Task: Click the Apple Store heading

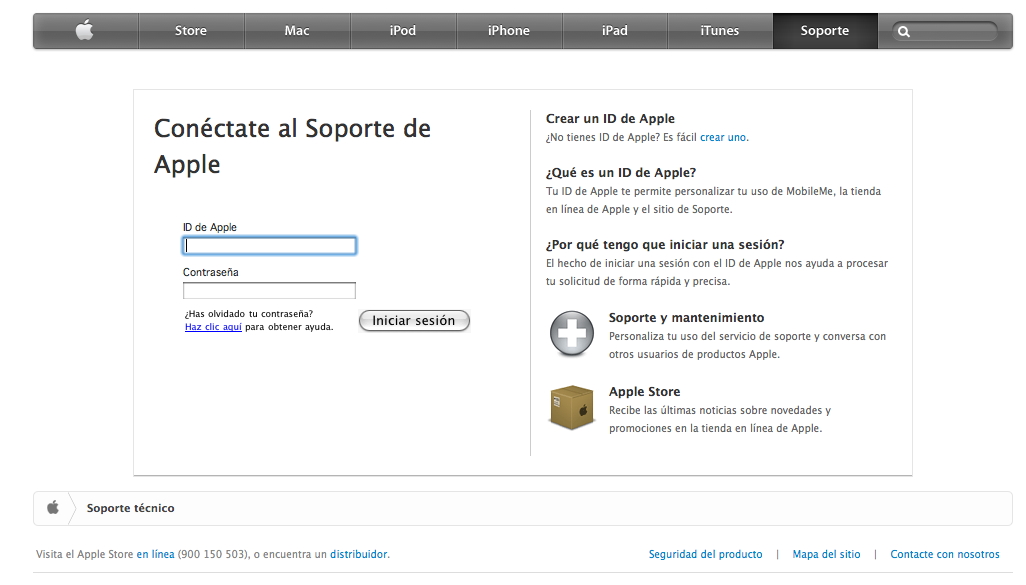Action: click(645, 391)
